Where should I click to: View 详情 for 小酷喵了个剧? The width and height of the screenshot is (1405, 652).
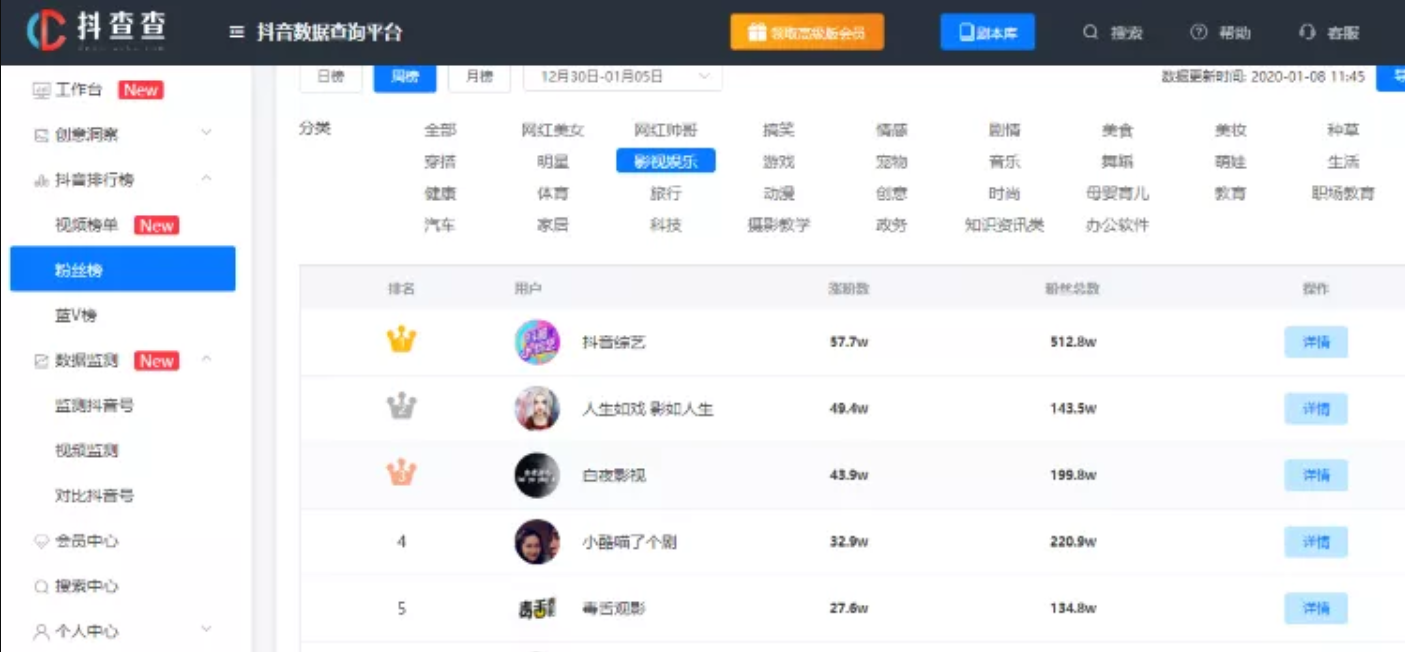(x=1315, y=542)
